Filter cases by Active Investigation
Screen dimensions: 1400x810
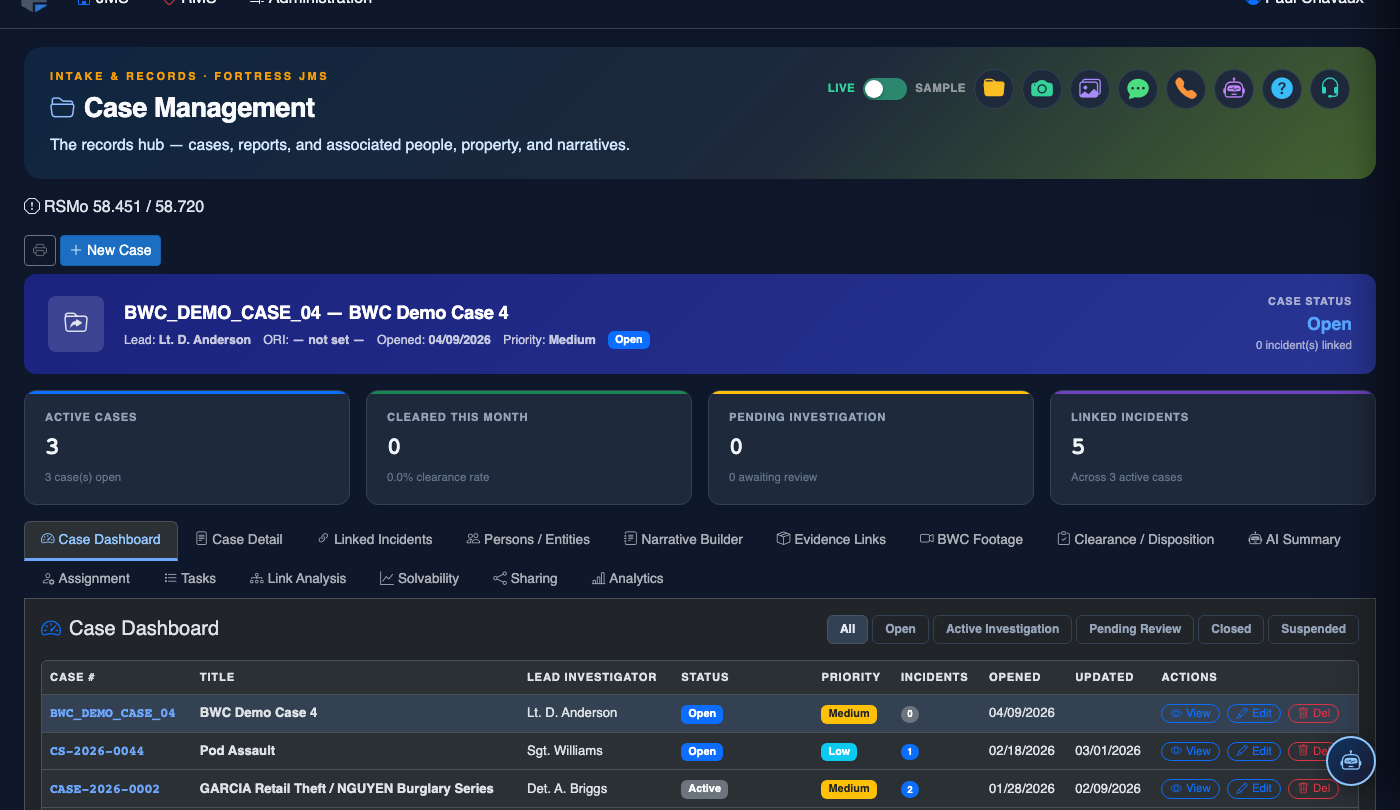(x=1002, y=629)
